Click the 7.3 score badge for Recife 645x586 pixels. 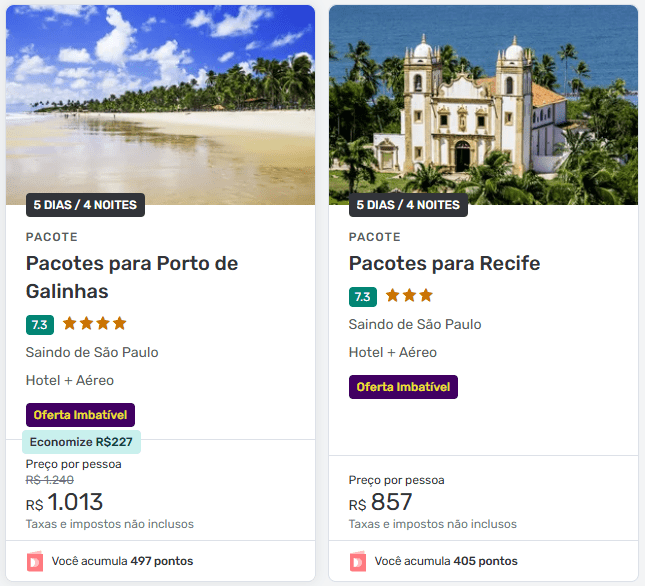click(x=363, y=296)
